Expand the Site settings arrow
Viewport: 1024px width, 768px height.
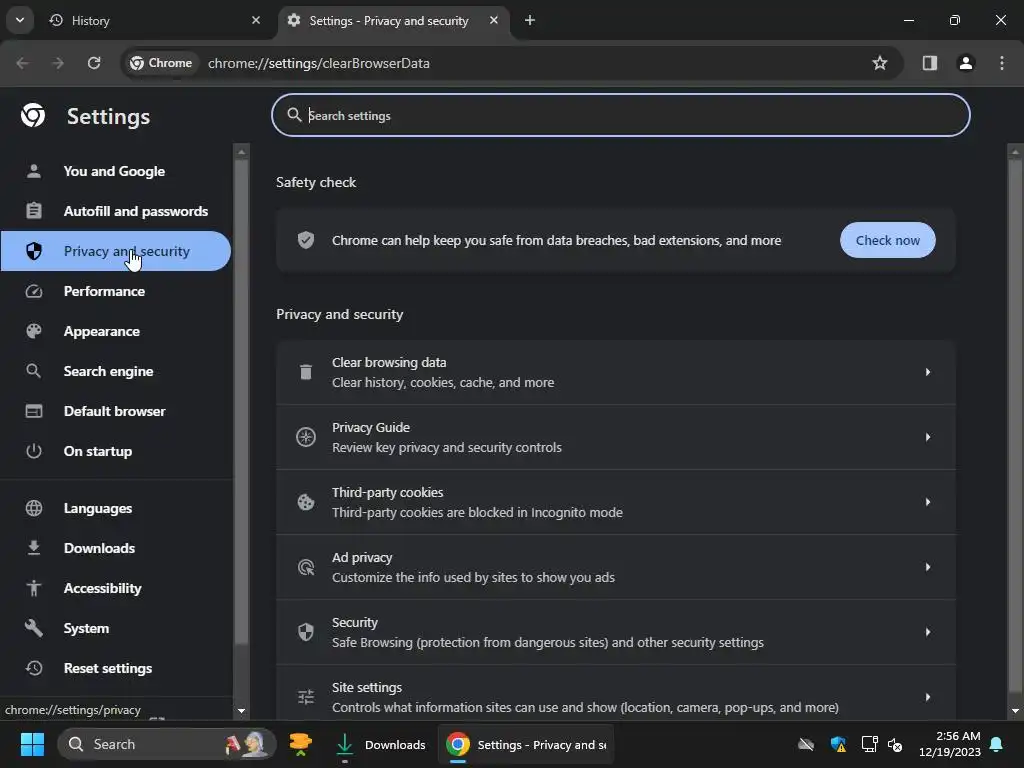click(x=927, y=697)
